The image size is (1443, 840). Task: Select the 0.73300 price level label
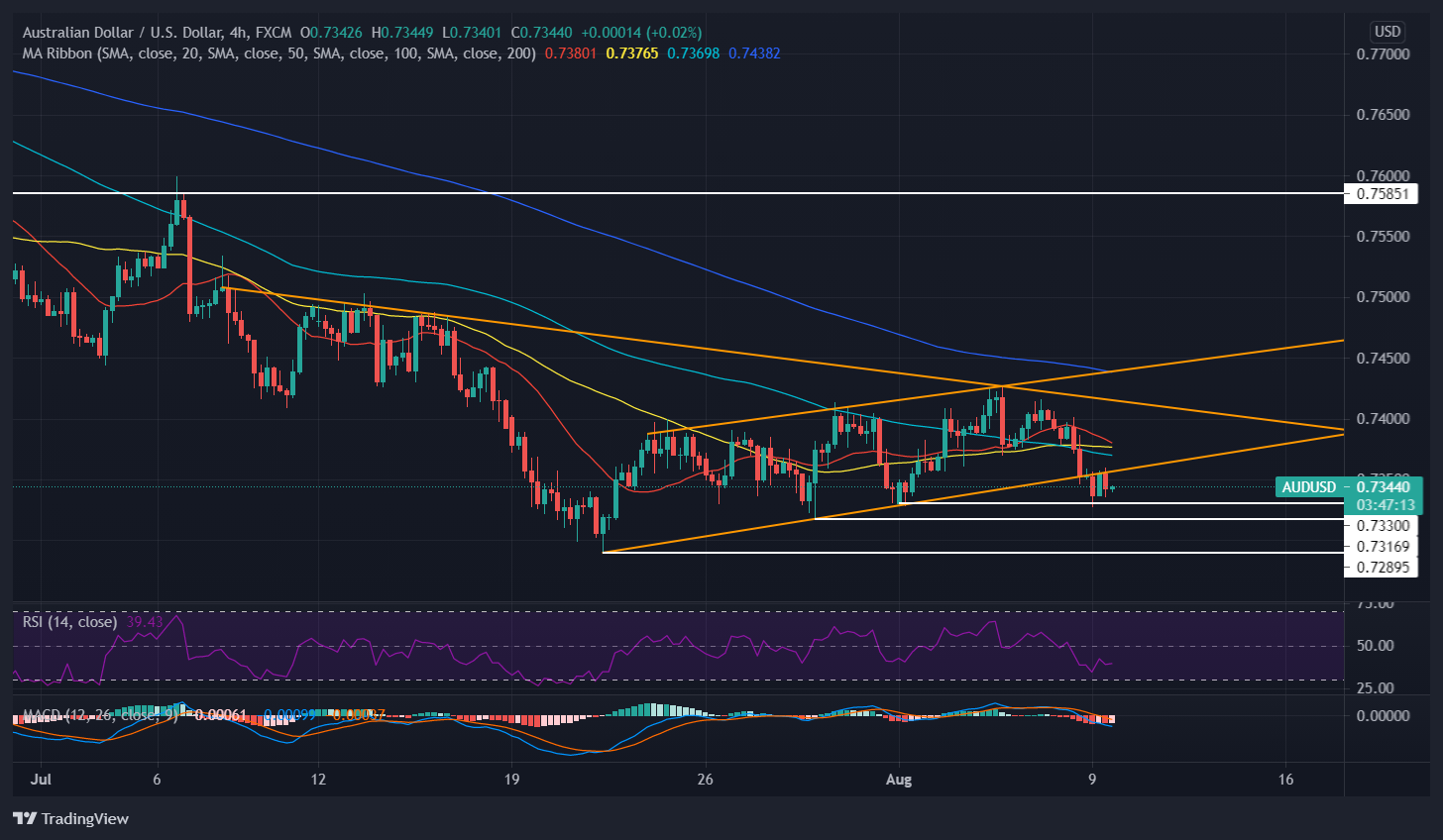(1383, 525)
